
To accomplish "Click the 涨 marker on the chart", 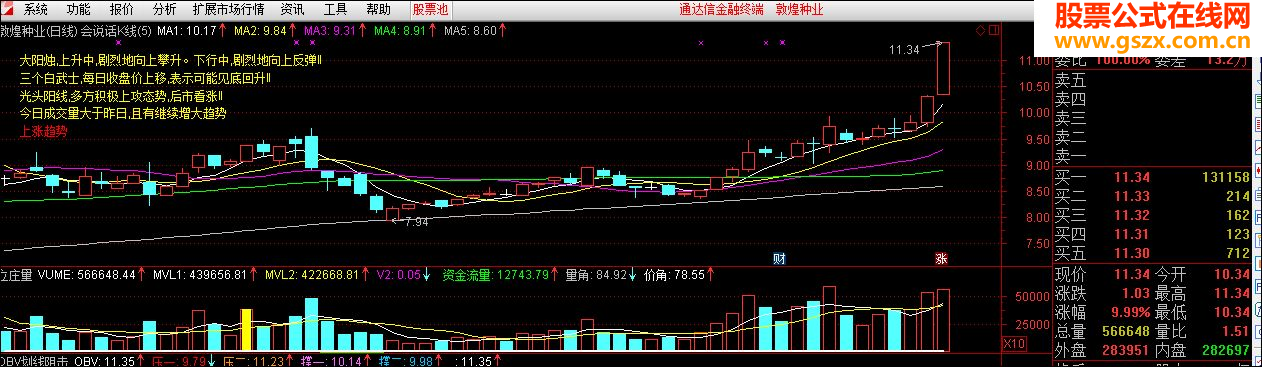I will pyautogui.click(x=941, y=258).
